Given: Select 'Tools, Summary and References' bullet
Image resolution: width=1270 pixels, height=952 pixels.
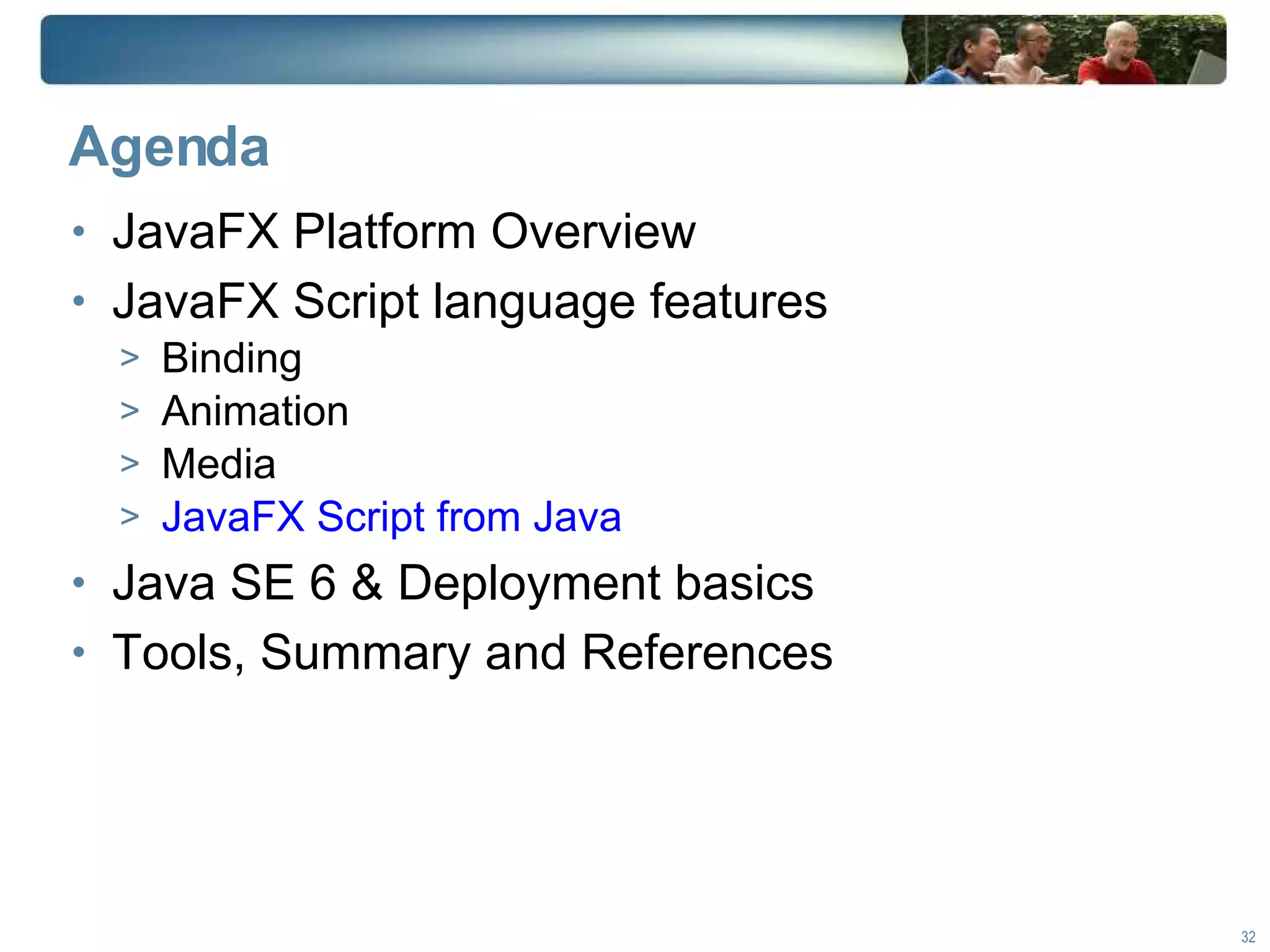Looking at the screenshot, I should 472,653.
